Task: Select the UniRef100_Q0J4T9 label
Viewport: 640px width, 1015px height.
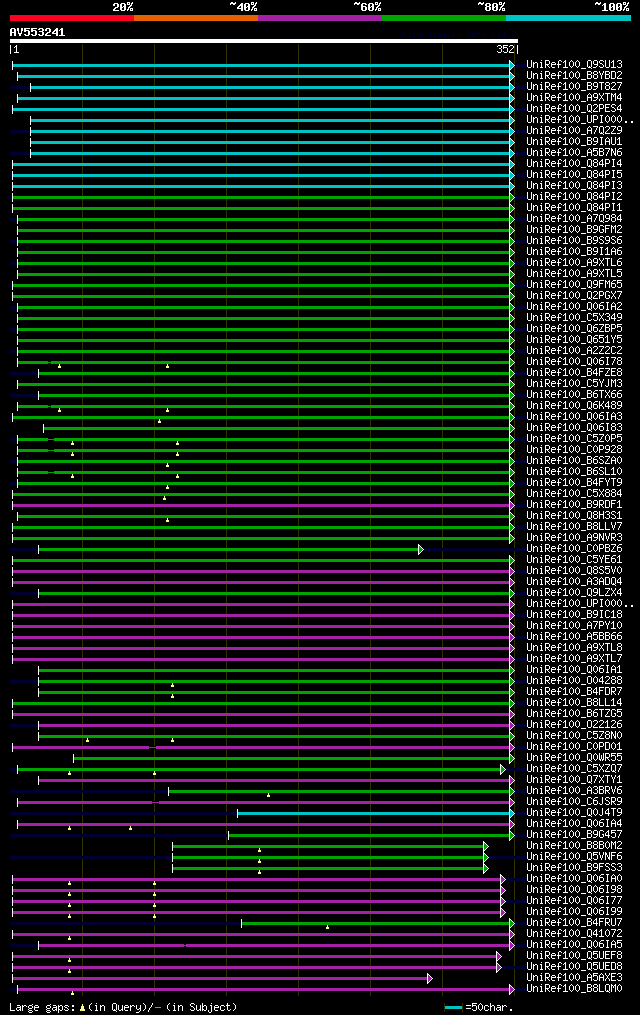Action: [574, 813]
